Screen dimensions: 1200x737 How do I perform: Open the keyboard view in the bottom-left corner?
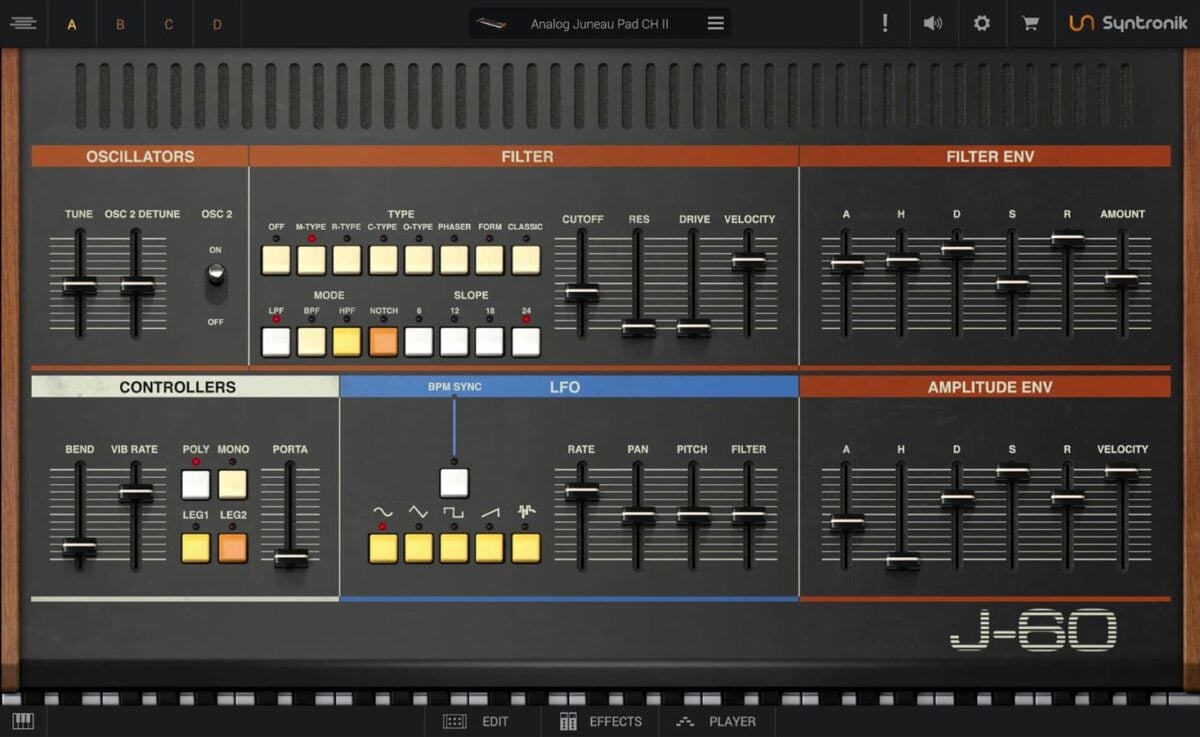point(23,720)
